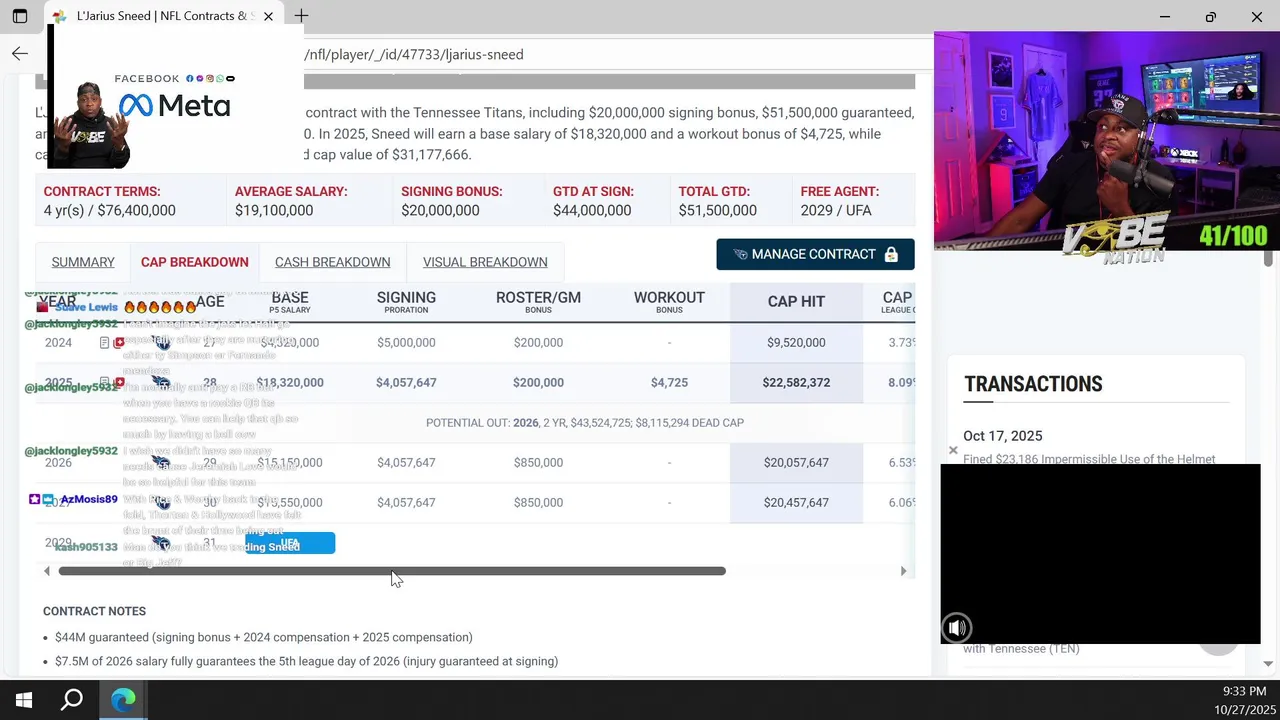Click the 2027 cap hit $20,457,647
Image resolution: width=1280 pixels, height=720 pixels.
click(x=796, y=502)
